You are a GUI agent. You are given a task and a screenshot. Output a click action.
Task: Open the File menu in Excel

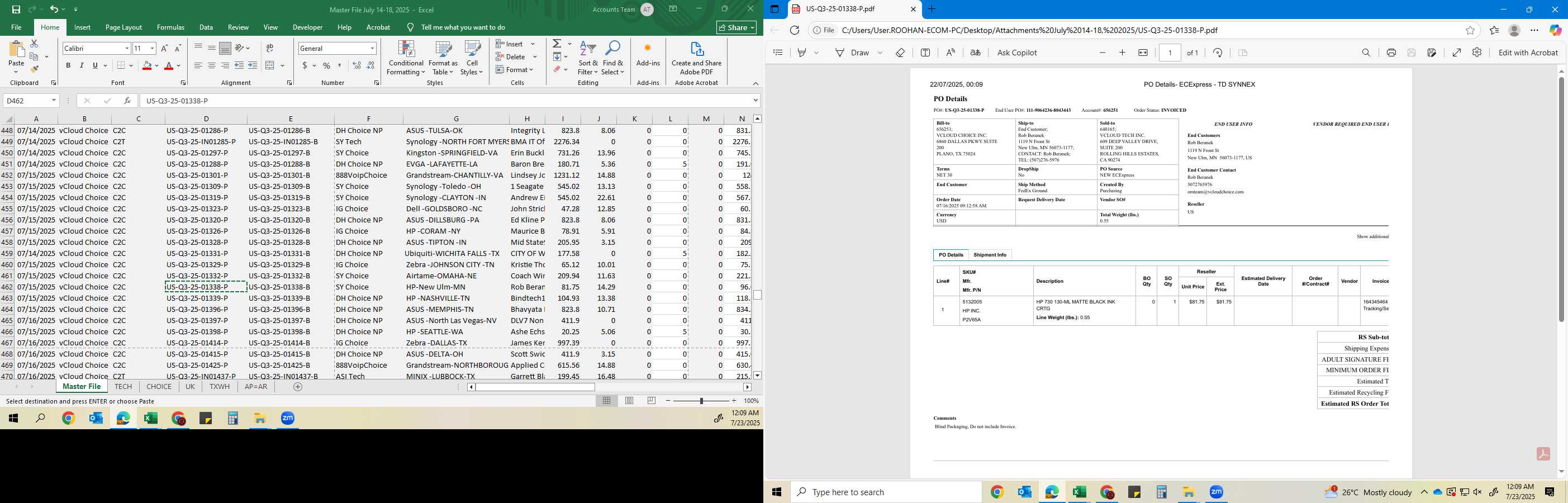[x=16, y=27]
